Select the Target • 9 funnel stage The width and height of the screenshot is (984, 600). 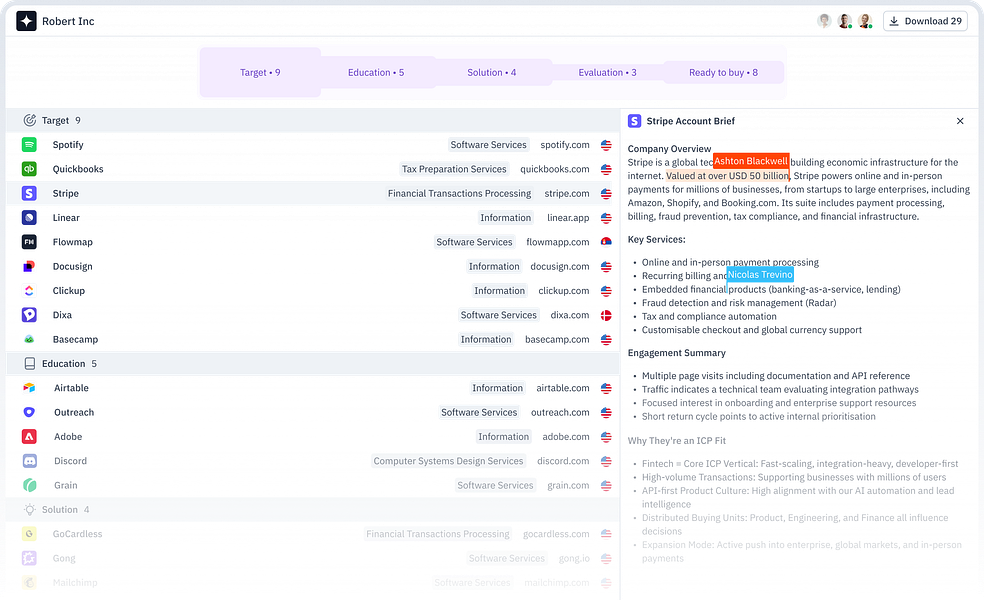(x=260, y=73)
